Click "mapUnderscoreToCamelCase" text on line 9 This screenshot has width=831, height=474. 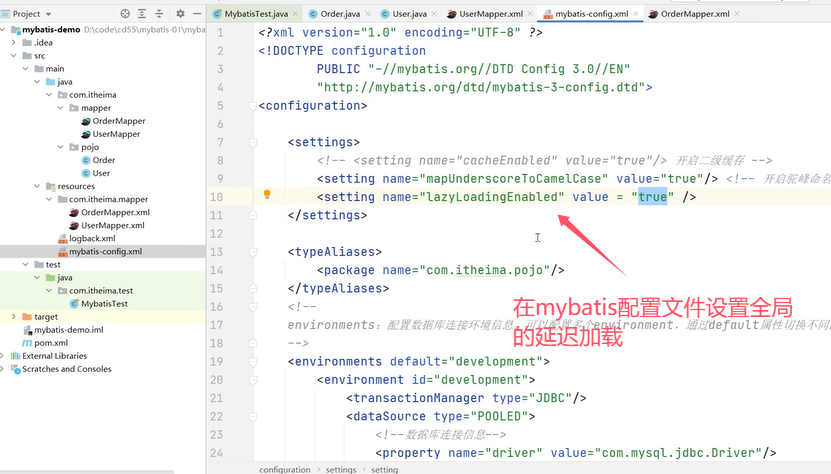pyautogui.click(x=514, y=179)
